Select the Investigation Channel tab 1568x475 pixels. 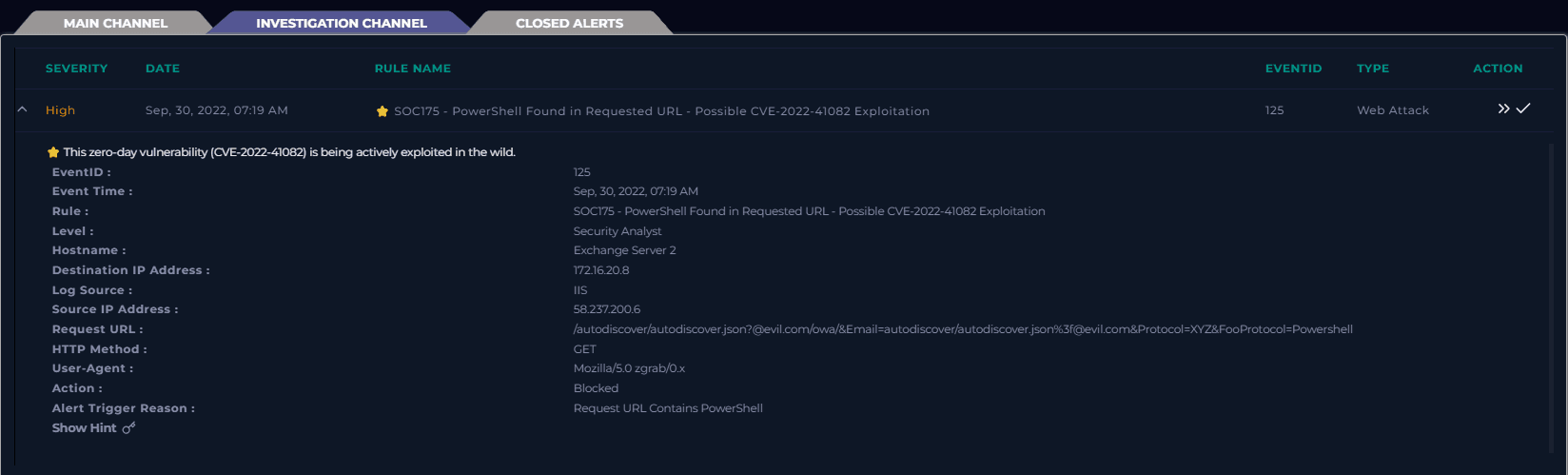[341, 23]
